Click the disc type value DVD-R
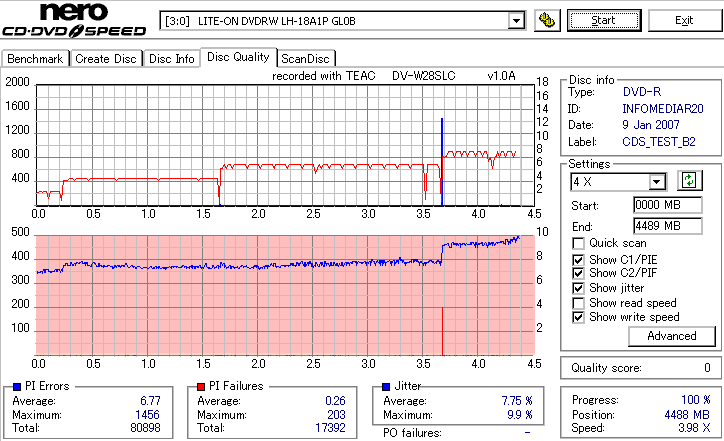The image size is (724, 441). pos(642,92)
